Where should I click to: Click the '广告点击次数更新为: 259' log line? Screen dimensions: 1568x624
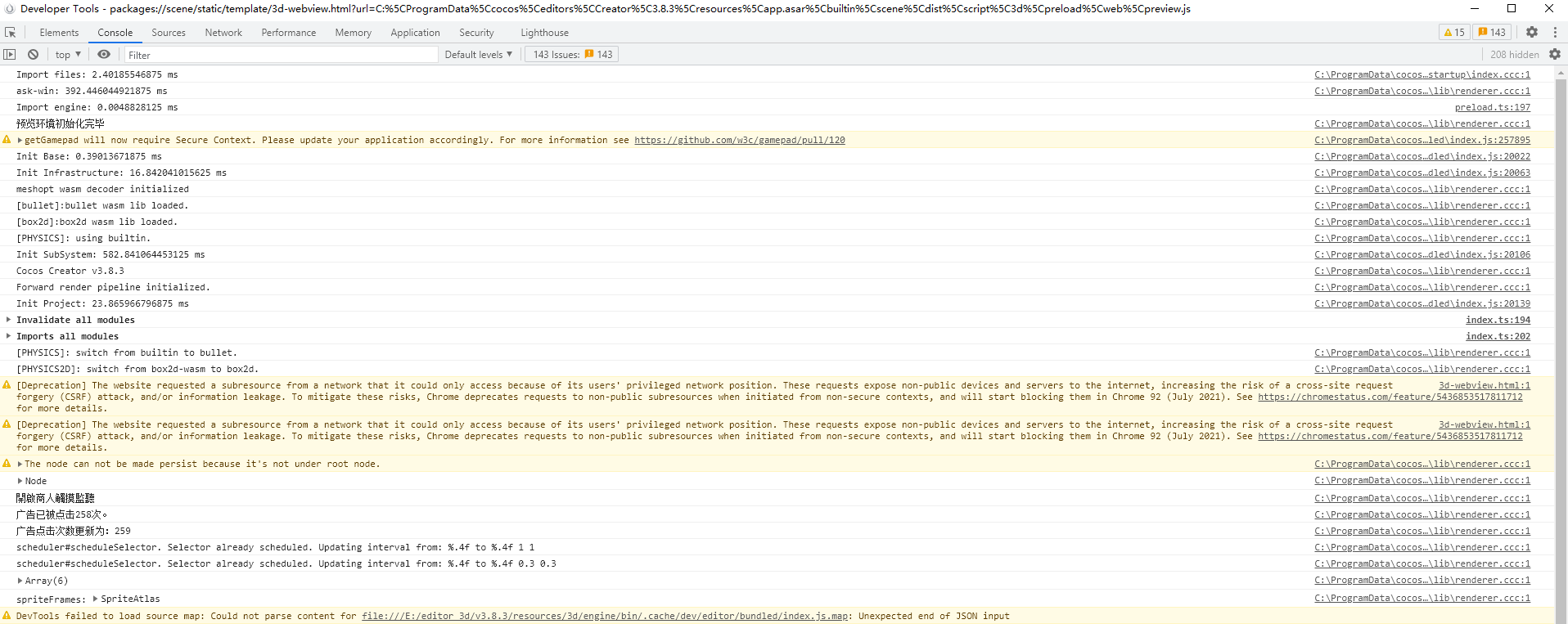[74, 531]
